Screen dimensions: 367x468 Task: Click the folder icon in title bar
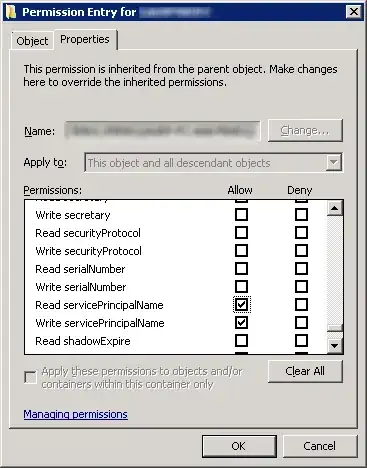click(x=11, y=12)
